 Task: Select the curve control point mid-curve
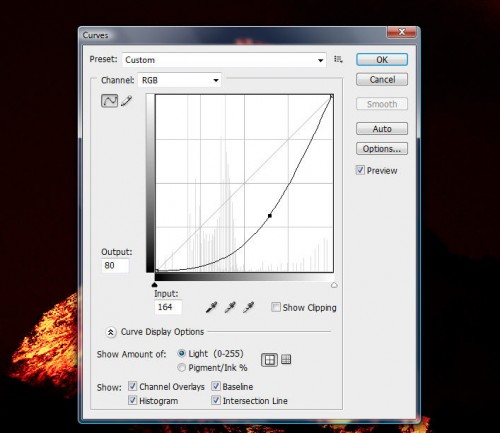click(270, 216)
